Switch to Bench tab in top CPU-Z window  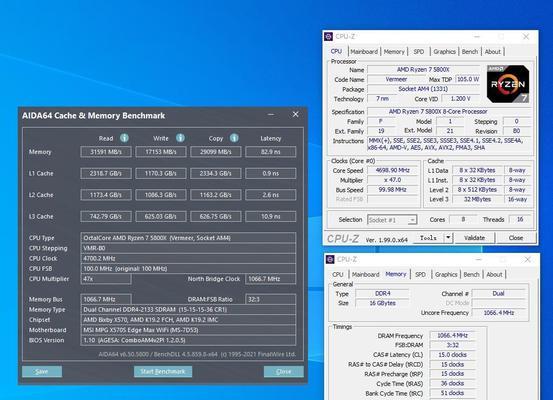(470, 51)
